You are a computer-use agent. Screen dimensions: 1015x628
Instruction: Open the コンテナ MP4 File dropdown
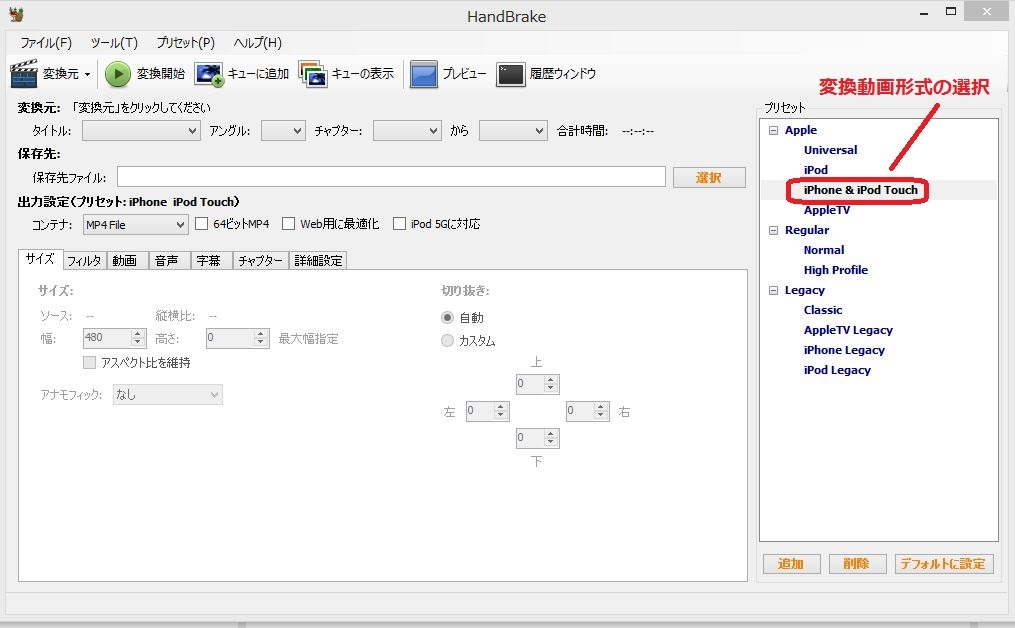(x=135, y=225)
